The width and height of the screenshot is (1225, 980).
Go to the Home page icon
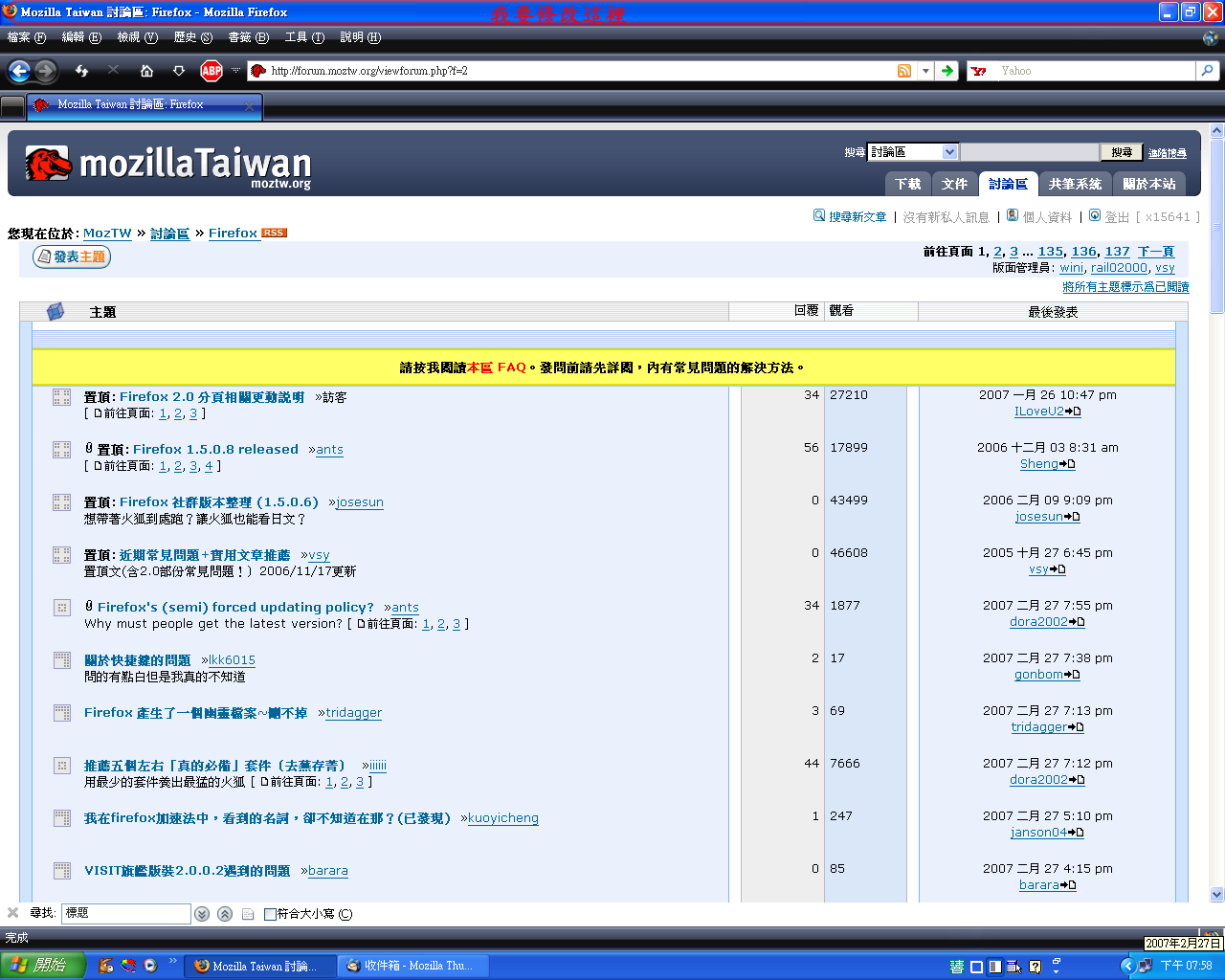146,71
